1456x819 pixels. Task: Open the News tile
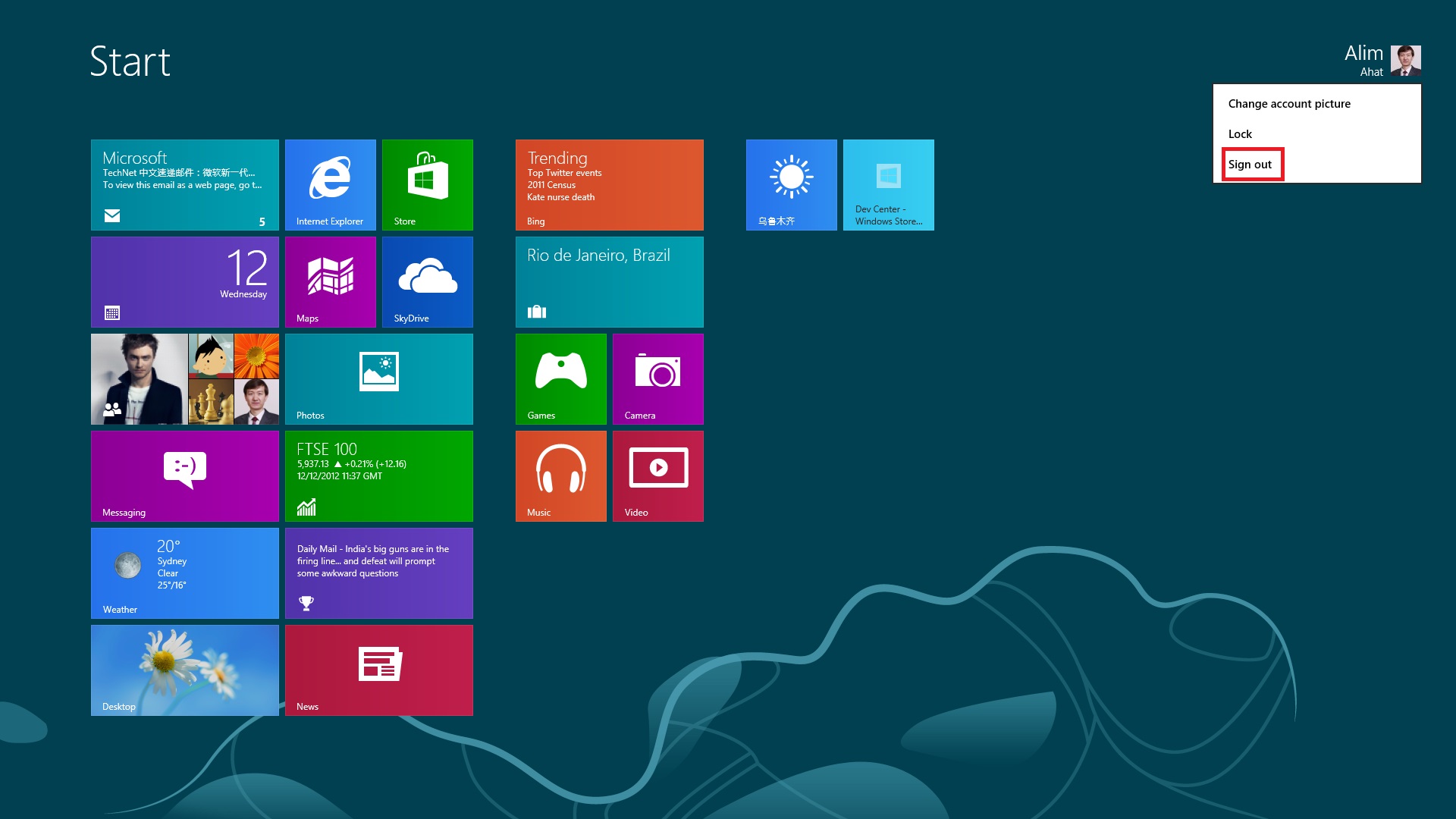378,670
